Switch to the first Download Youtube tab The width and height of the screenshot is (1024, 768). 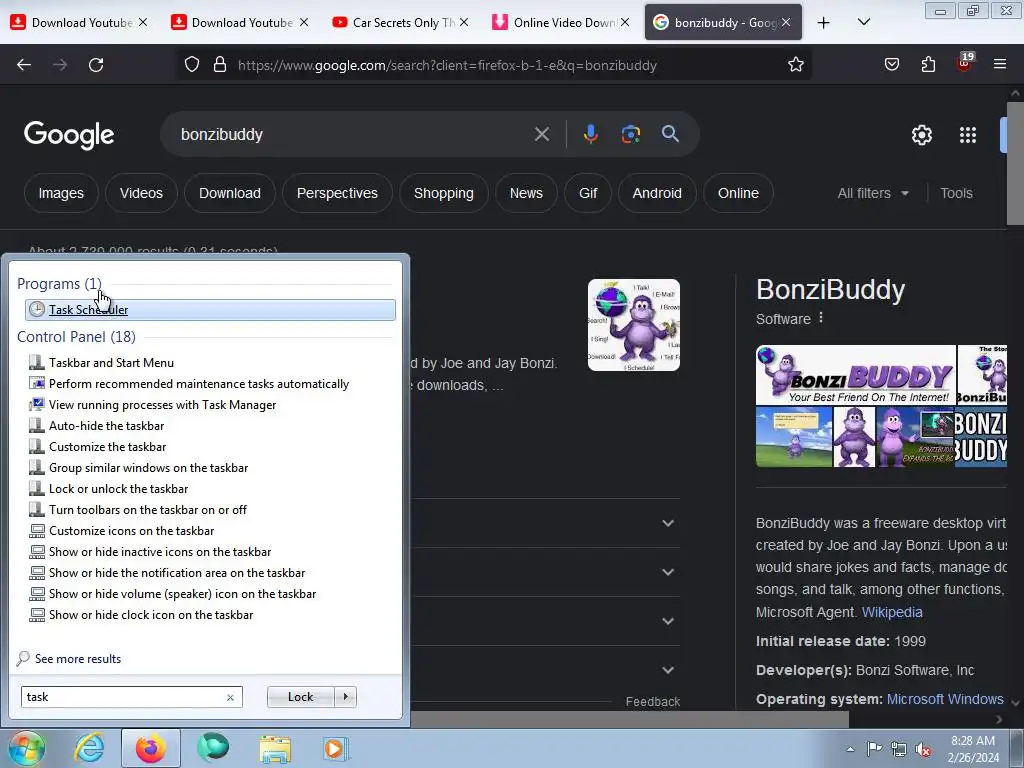(80, 22)
